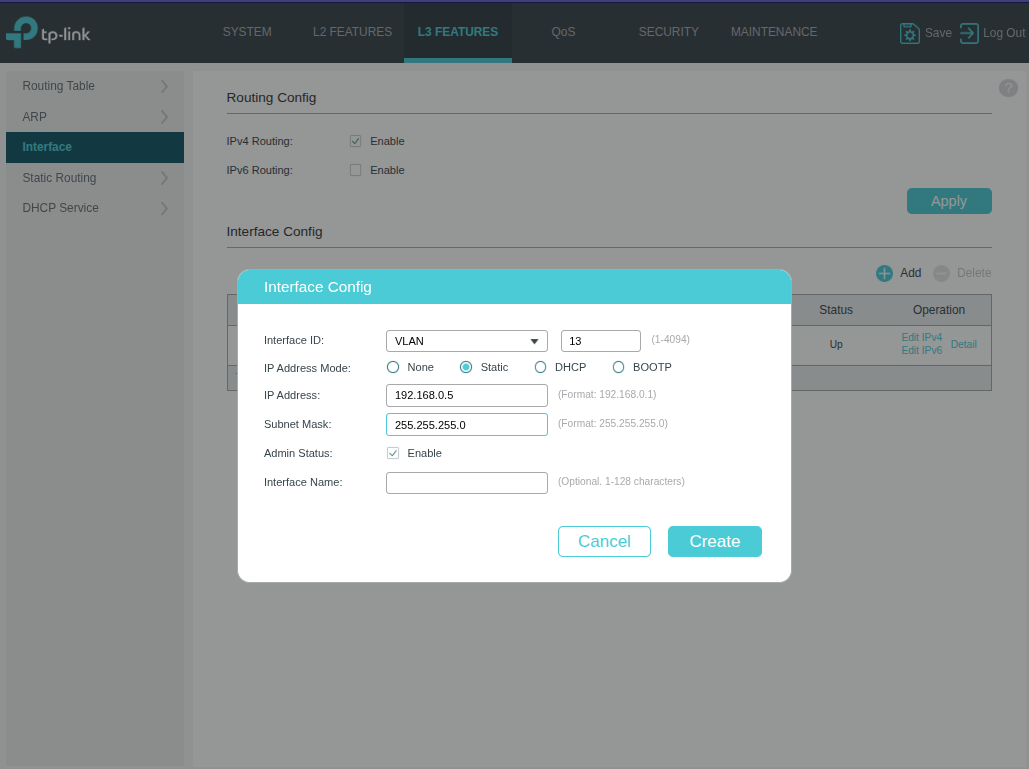Open the QoS tab

[563, 32]
